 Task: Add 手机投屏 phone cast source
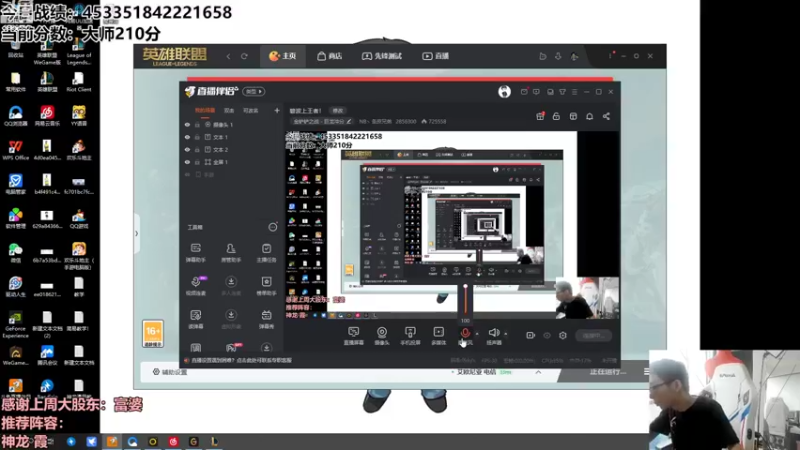[410, 336]
